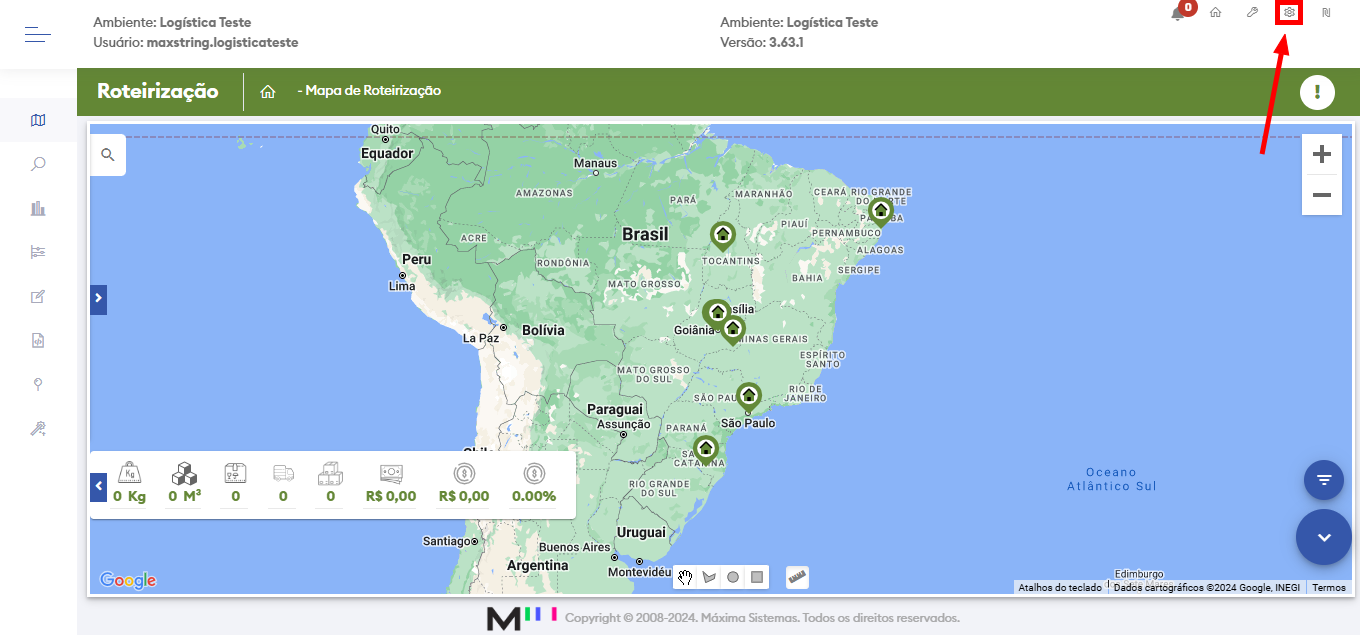Open the Termos link on the map
The image size is (1360, 635).
click(x=1328, y=587)
